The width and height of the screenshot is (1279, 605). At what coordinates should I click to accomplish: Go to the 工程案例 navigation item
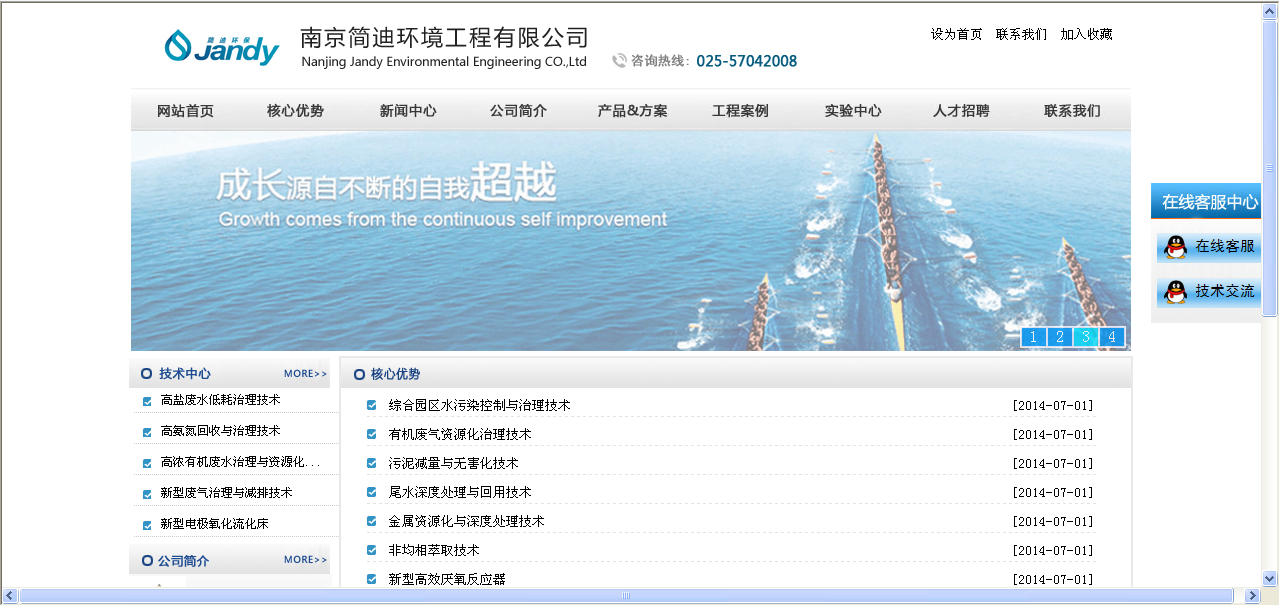[740, 111]
